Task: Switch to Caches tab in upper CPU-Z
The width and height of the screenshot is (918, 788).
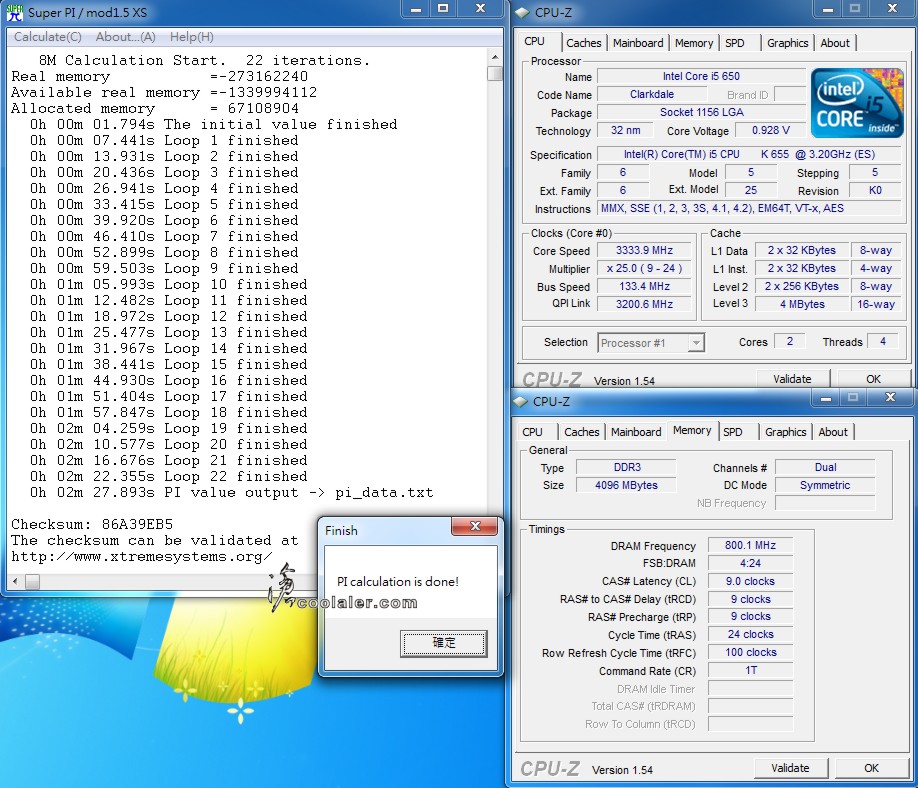Action: pos(584,43)
